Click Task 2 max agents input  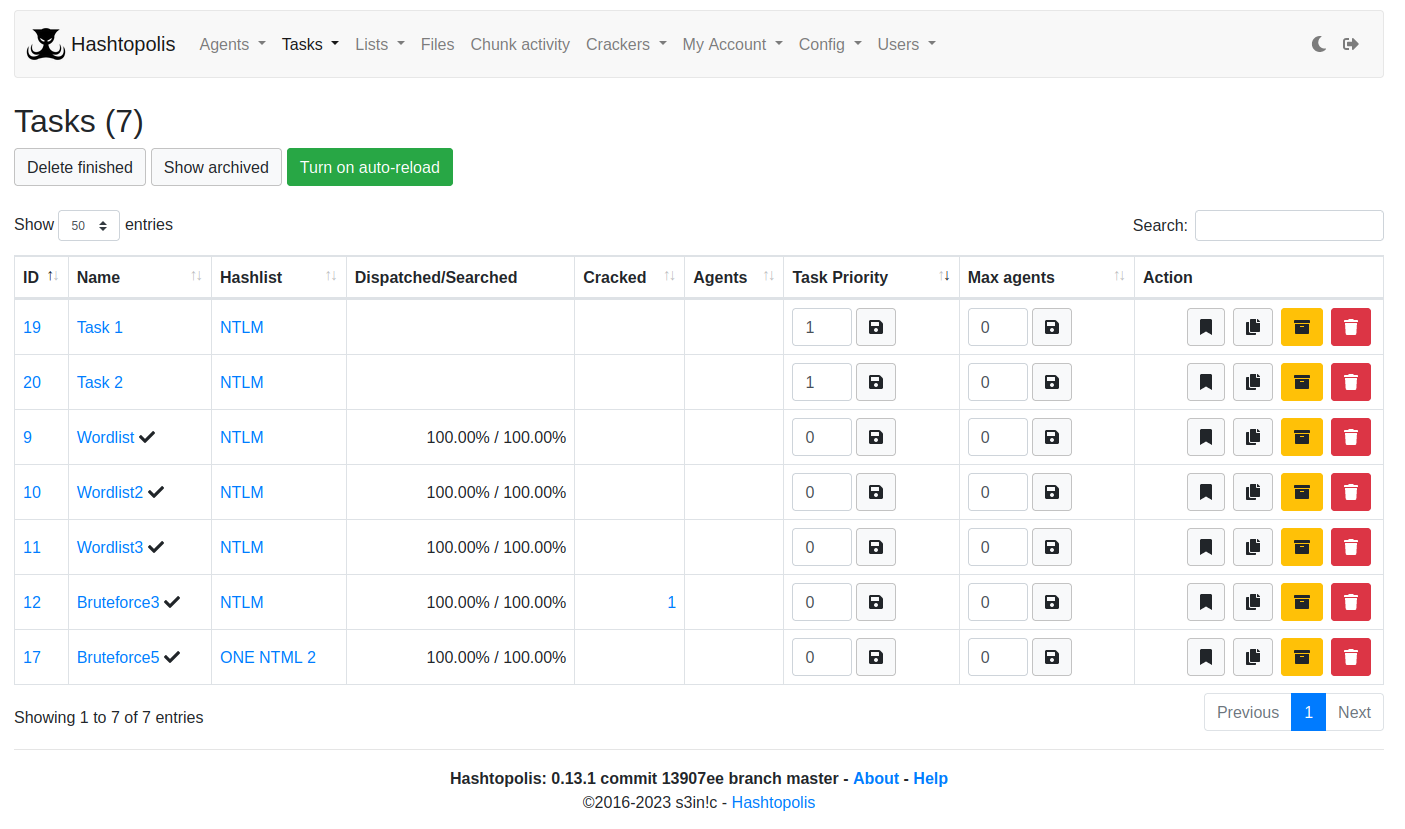coord(998,382)
